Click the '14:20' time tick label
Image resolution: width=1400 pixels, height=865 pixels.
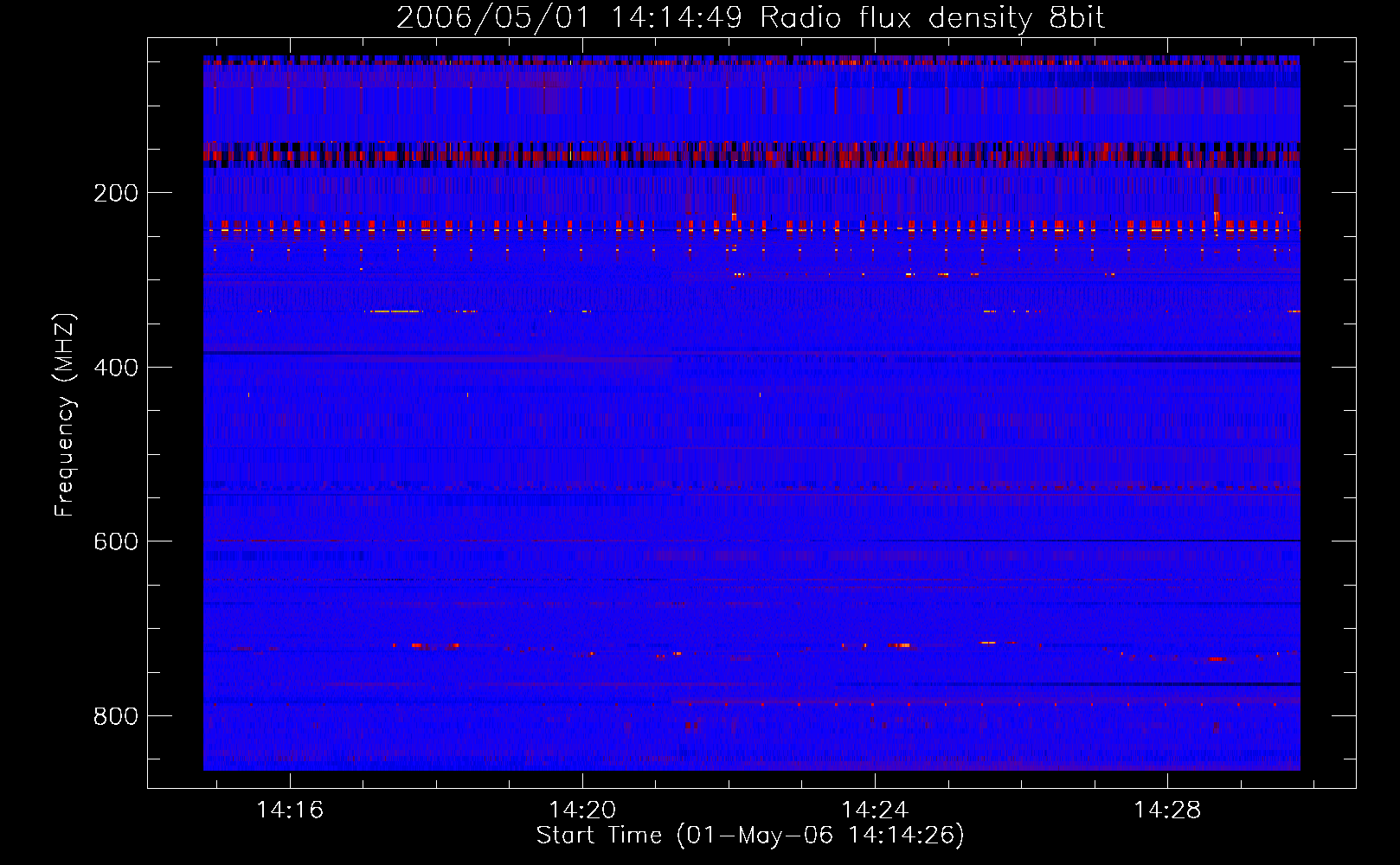click(582, 810)
